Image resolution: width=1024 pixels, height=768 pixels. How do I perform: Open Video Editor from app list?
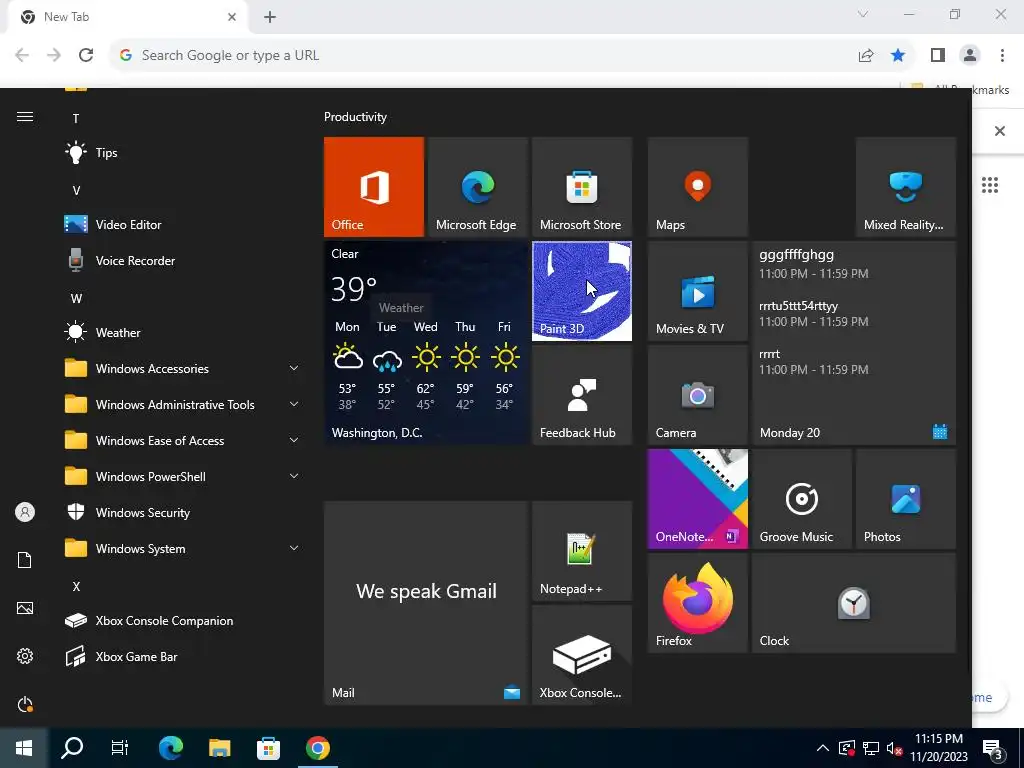183,225
